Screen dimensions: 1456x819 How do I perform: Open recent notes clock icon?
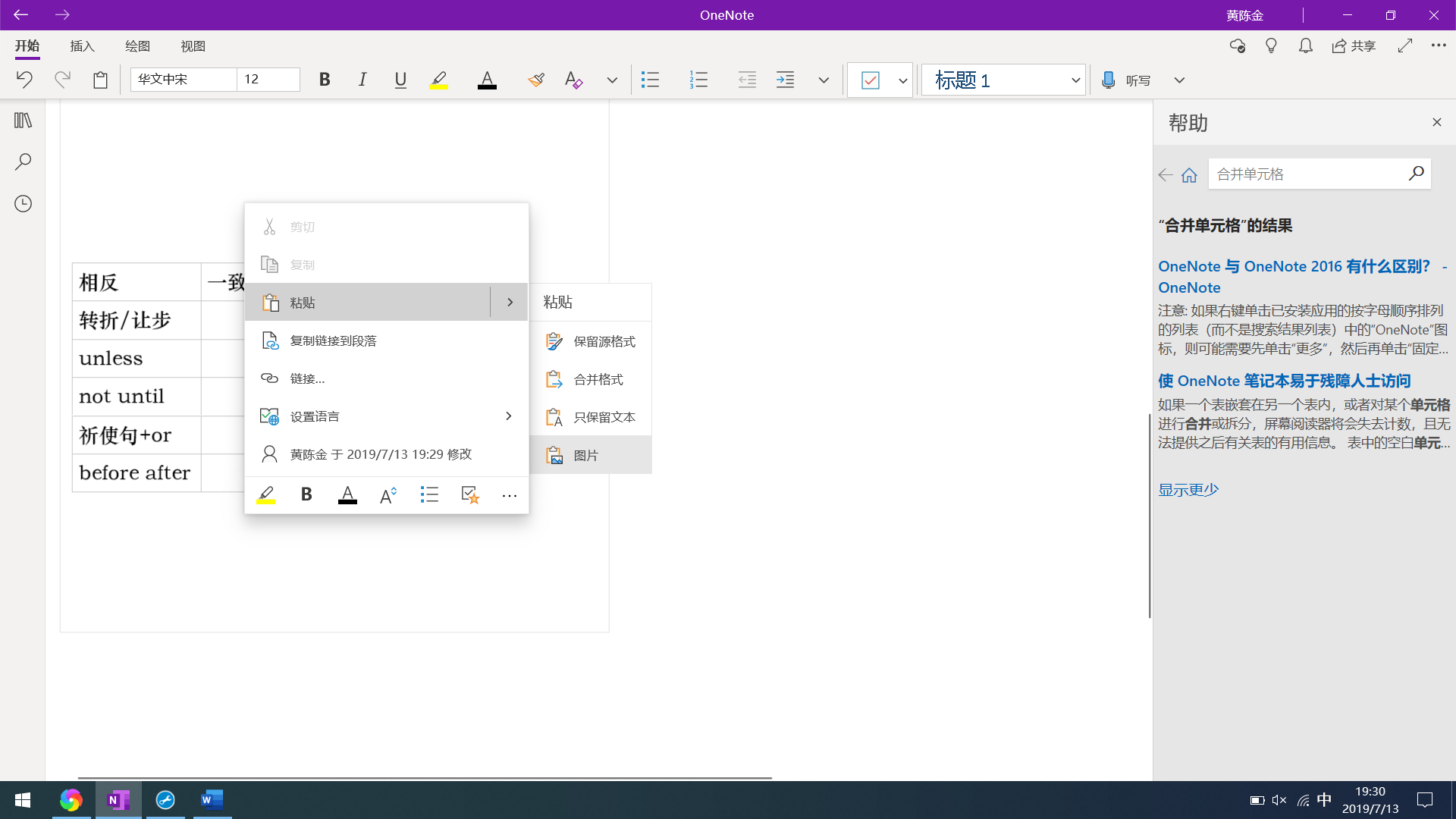pos(23,203)
